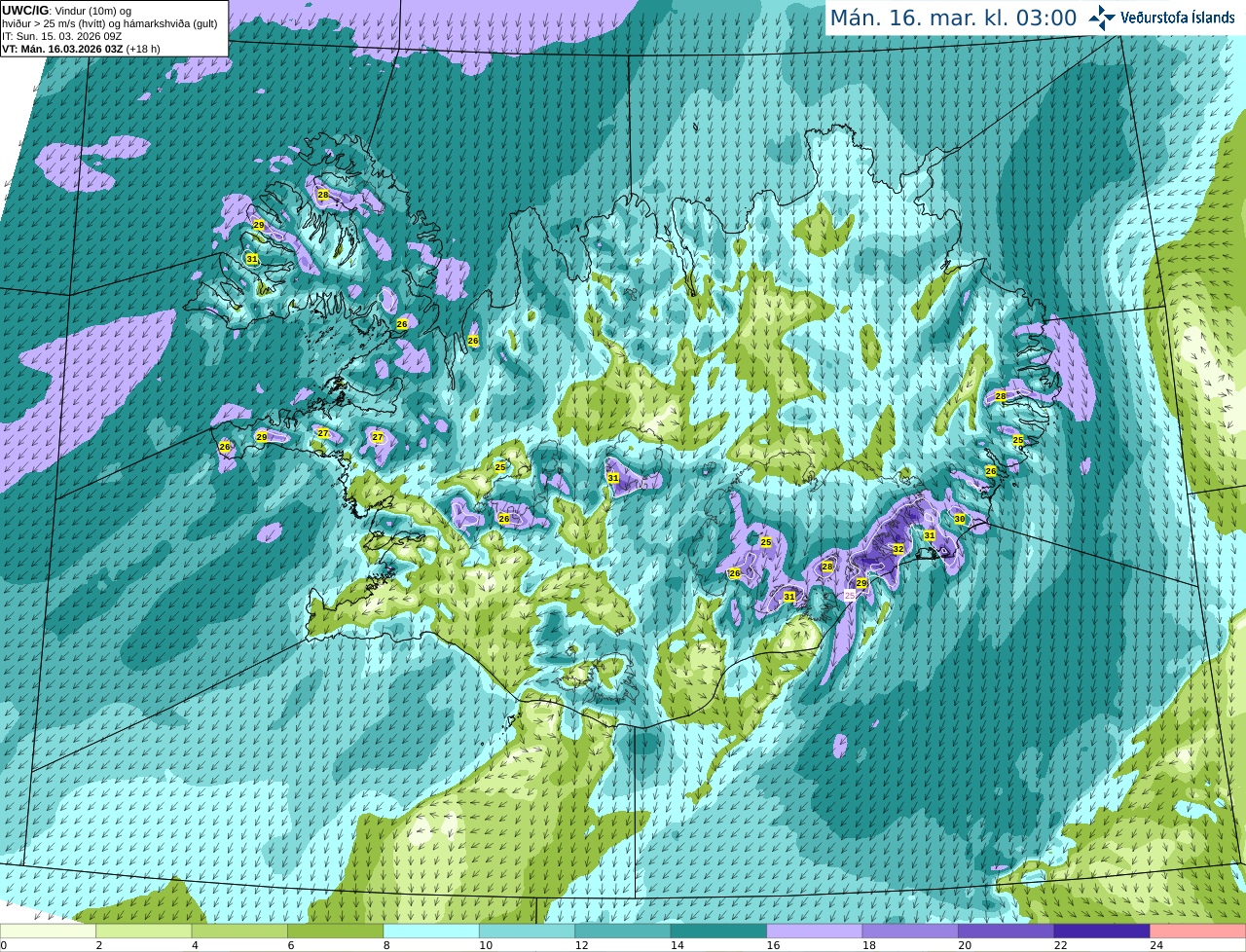Click the legend scale value 4
Screen dimensions: 1246x952
pos(195,945)
